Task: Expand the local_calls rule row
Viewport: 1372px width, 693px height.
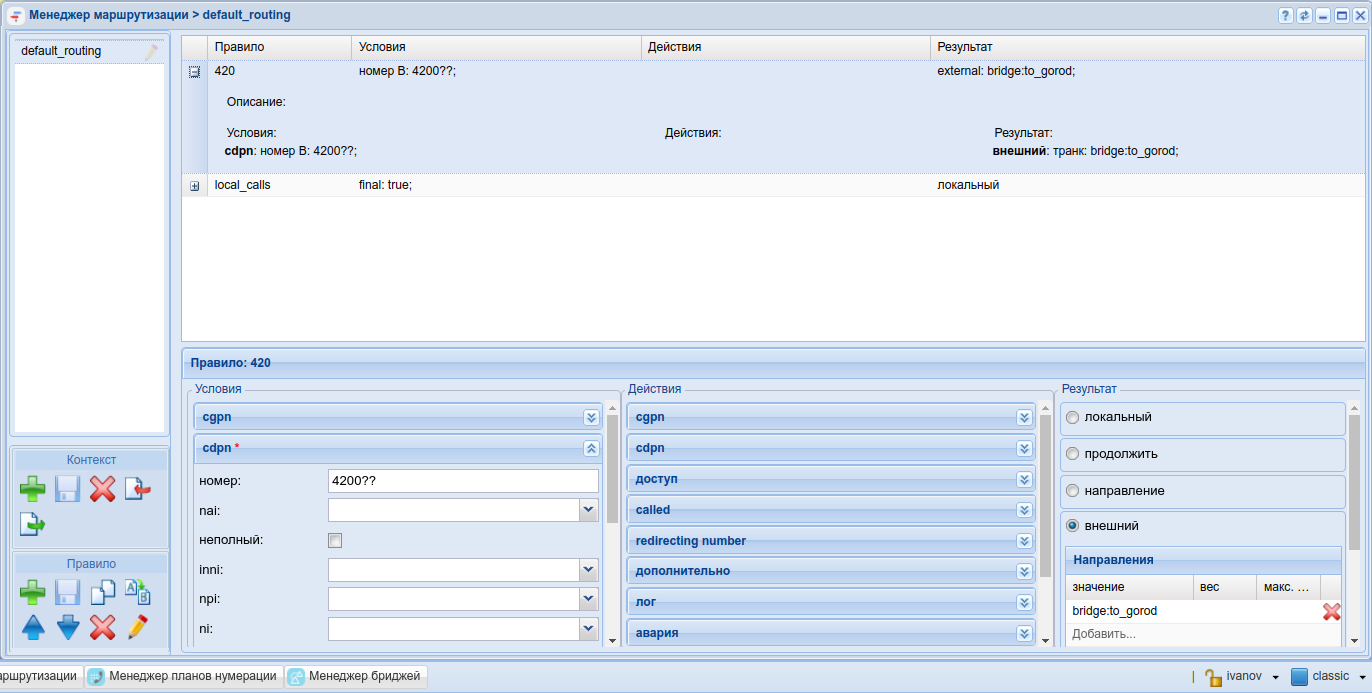Action: point(194,186)
